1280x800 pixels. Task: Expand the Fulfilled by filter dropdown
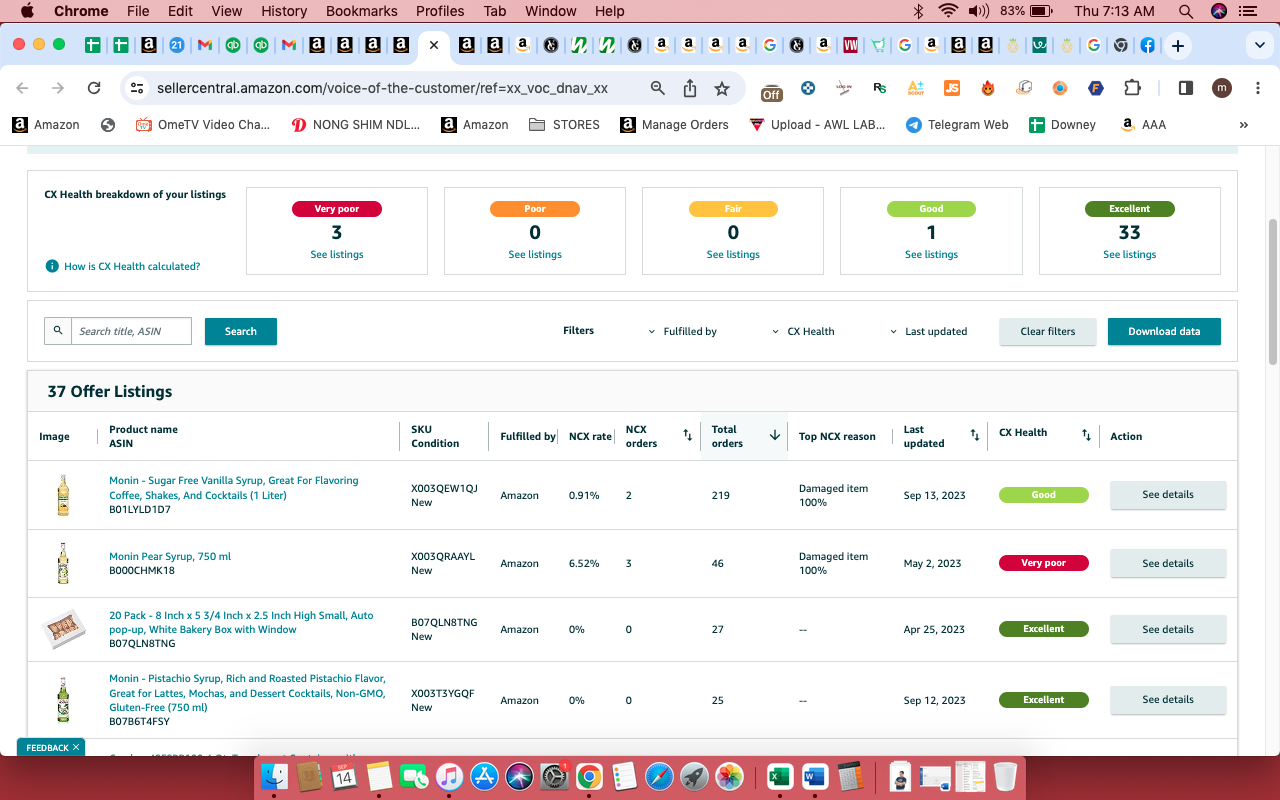point(683,331)
